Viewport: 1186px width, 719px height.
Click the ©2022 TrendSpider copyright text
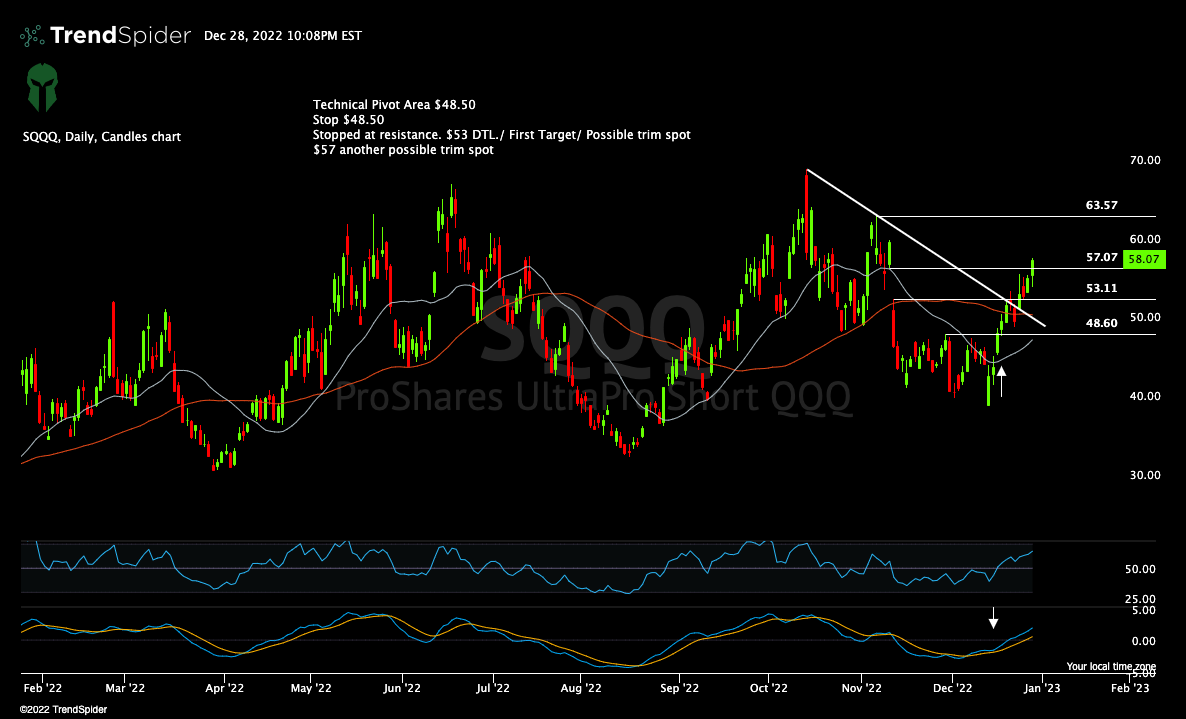[x=64, y=710]
